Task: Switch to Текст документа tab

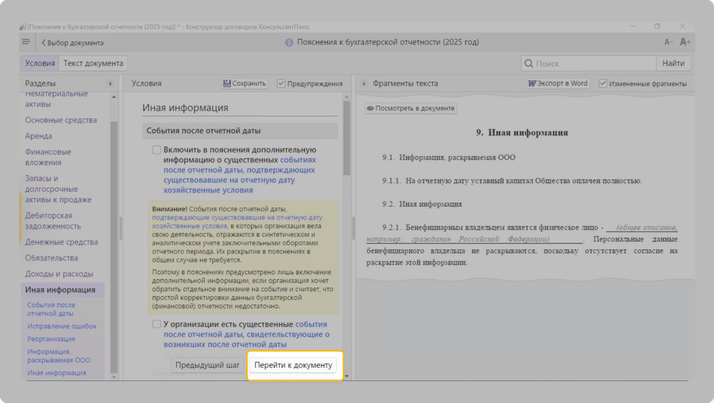Action: (x=93, y=63)
